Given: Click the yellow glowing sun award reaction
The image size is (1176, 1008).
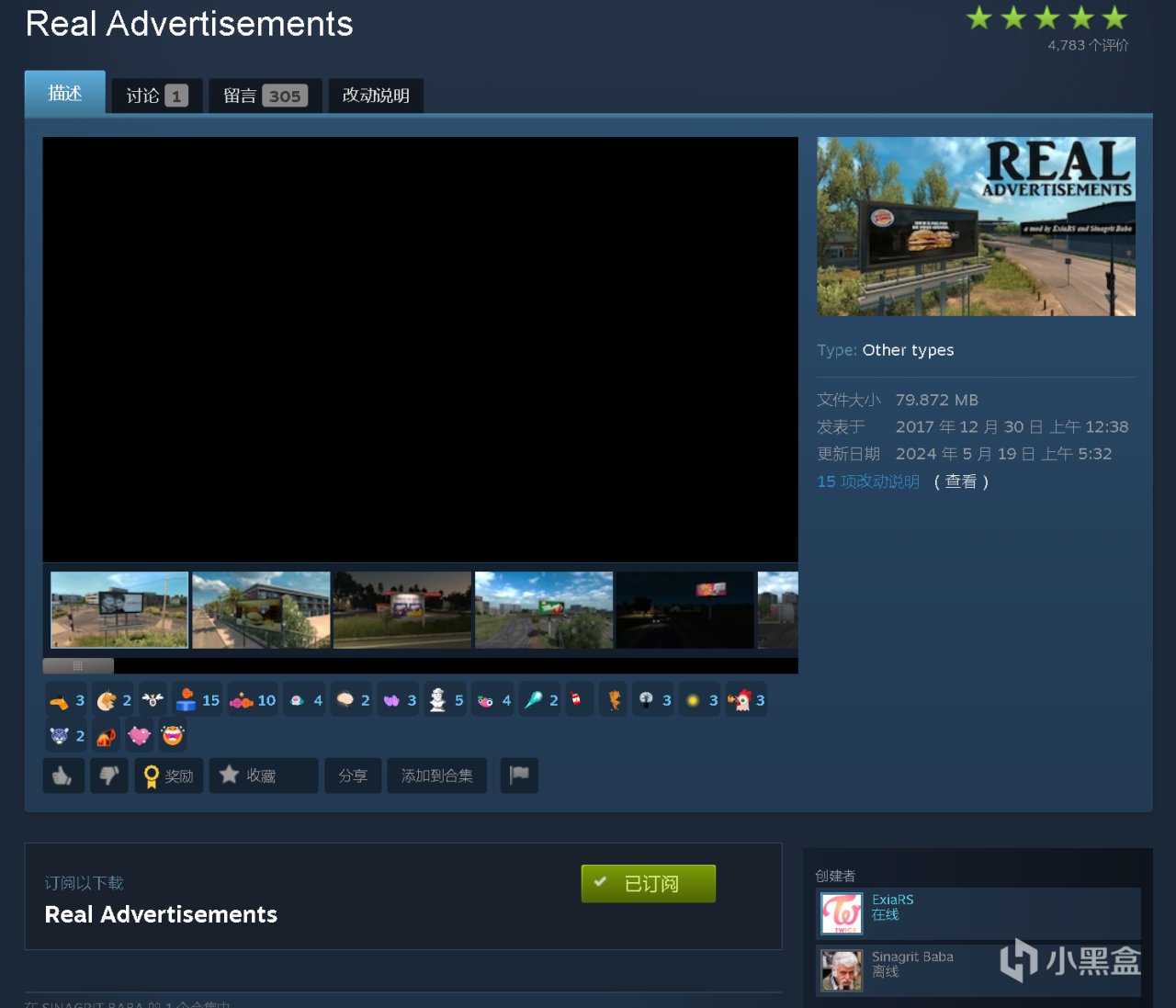Looking at the screenshot, I should click(701, 700).
